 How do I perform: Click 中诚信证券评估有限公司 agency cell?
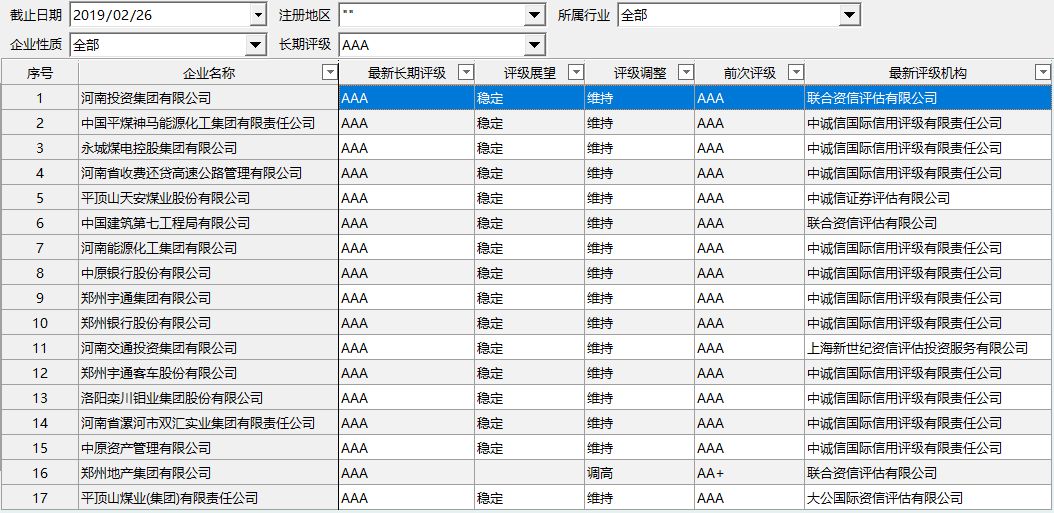[928, 198]
